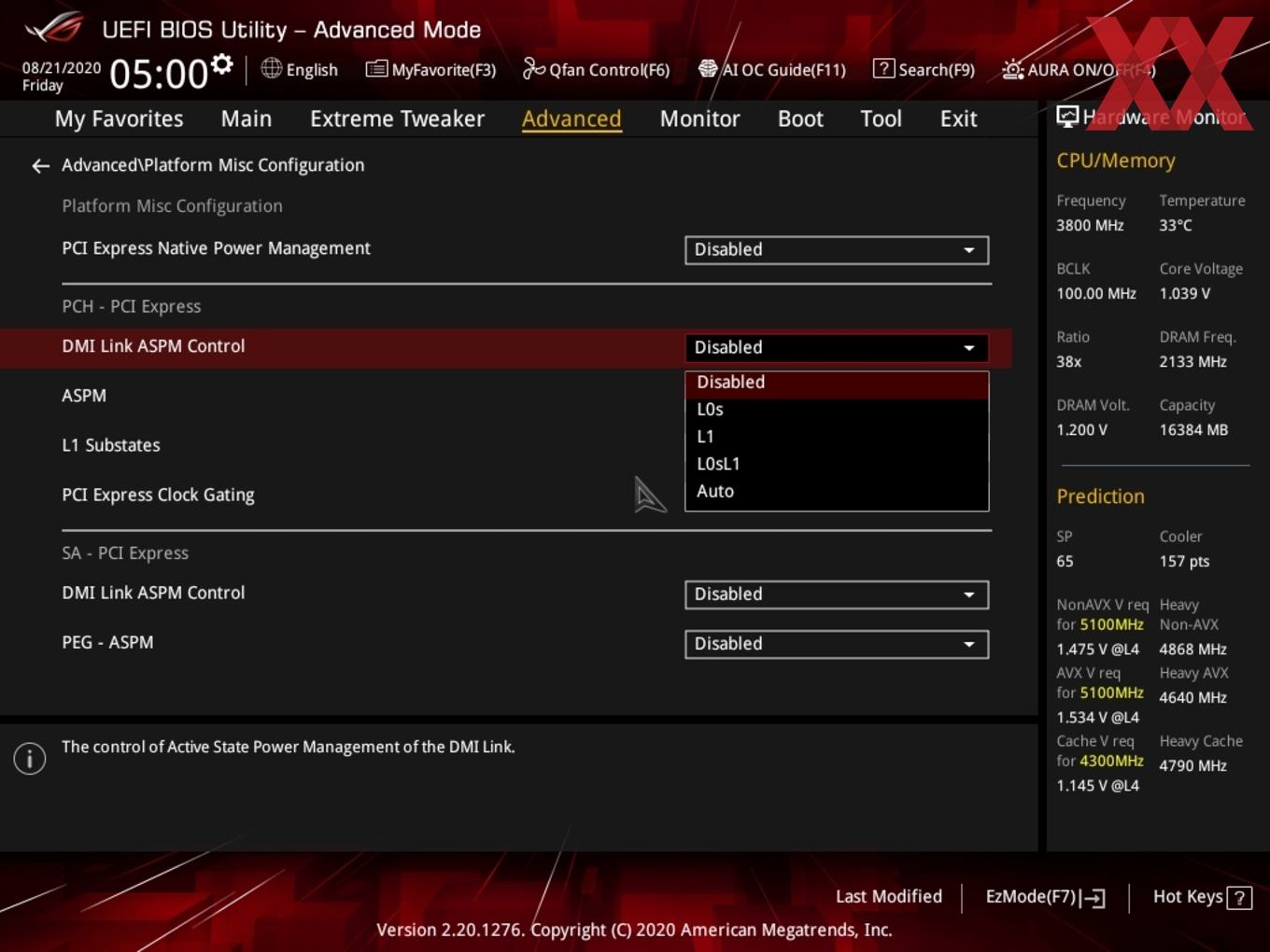This screenshot has width=1270, height=952.
Task: Click the AURA light icon
Action: [1012, 69]
